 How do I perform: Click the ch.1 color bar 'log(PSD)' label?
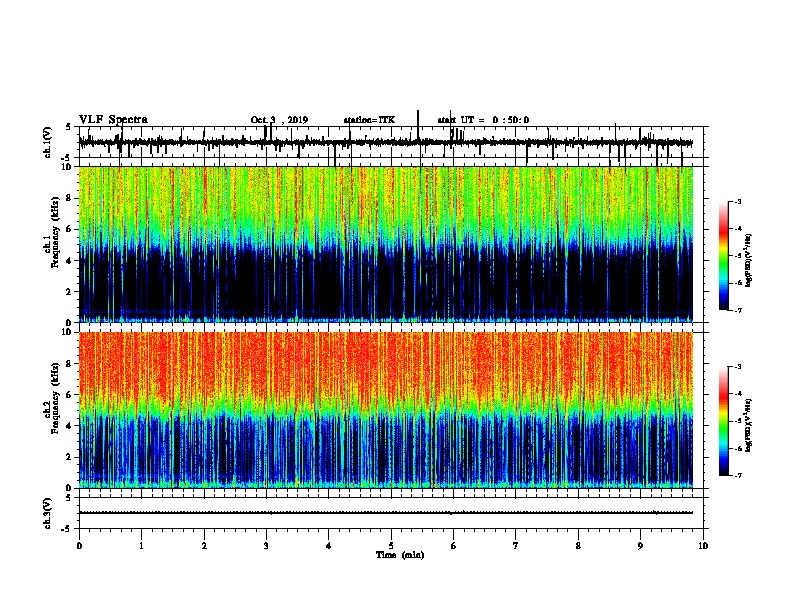[x=749, y=260]
